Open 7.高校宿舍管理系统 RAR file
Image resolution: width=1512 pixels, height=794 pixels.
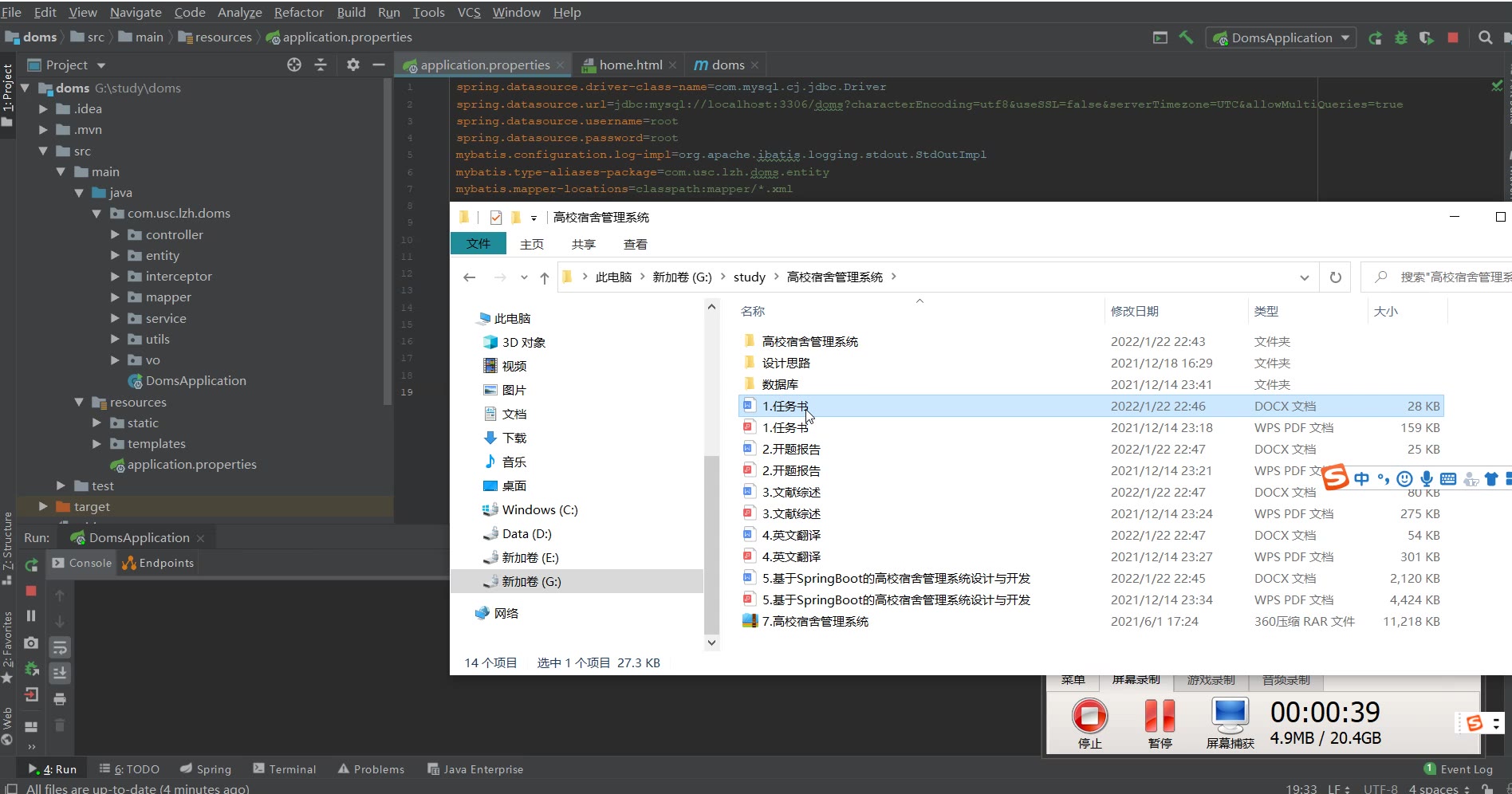pos(1091,622)
